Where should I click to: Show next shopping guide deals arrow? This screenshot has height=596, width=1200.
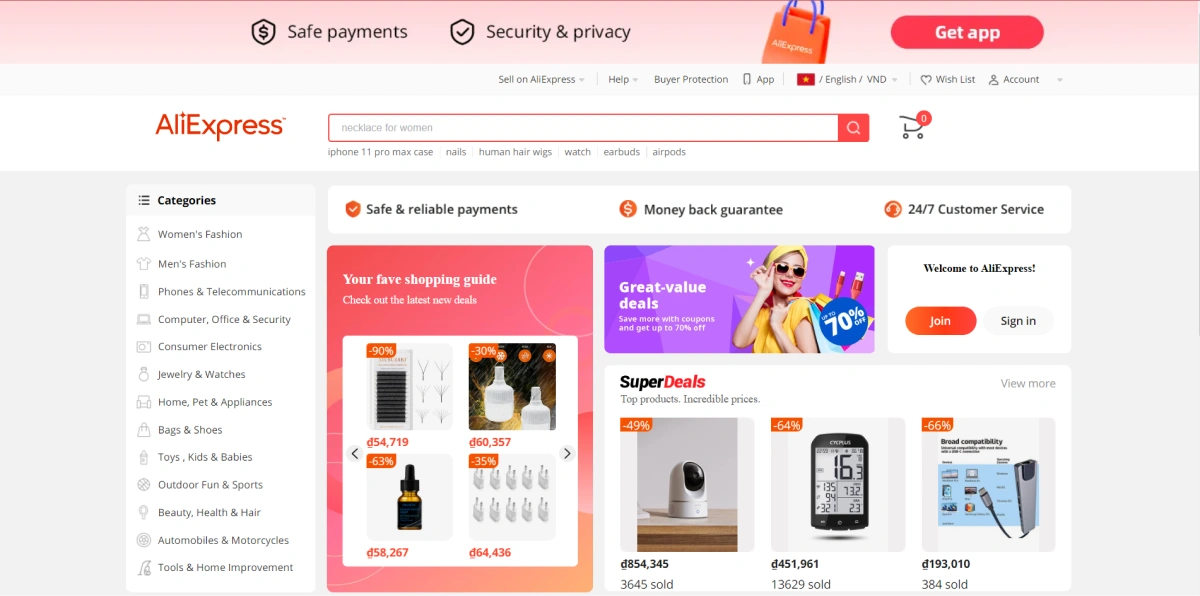[567, 453]
